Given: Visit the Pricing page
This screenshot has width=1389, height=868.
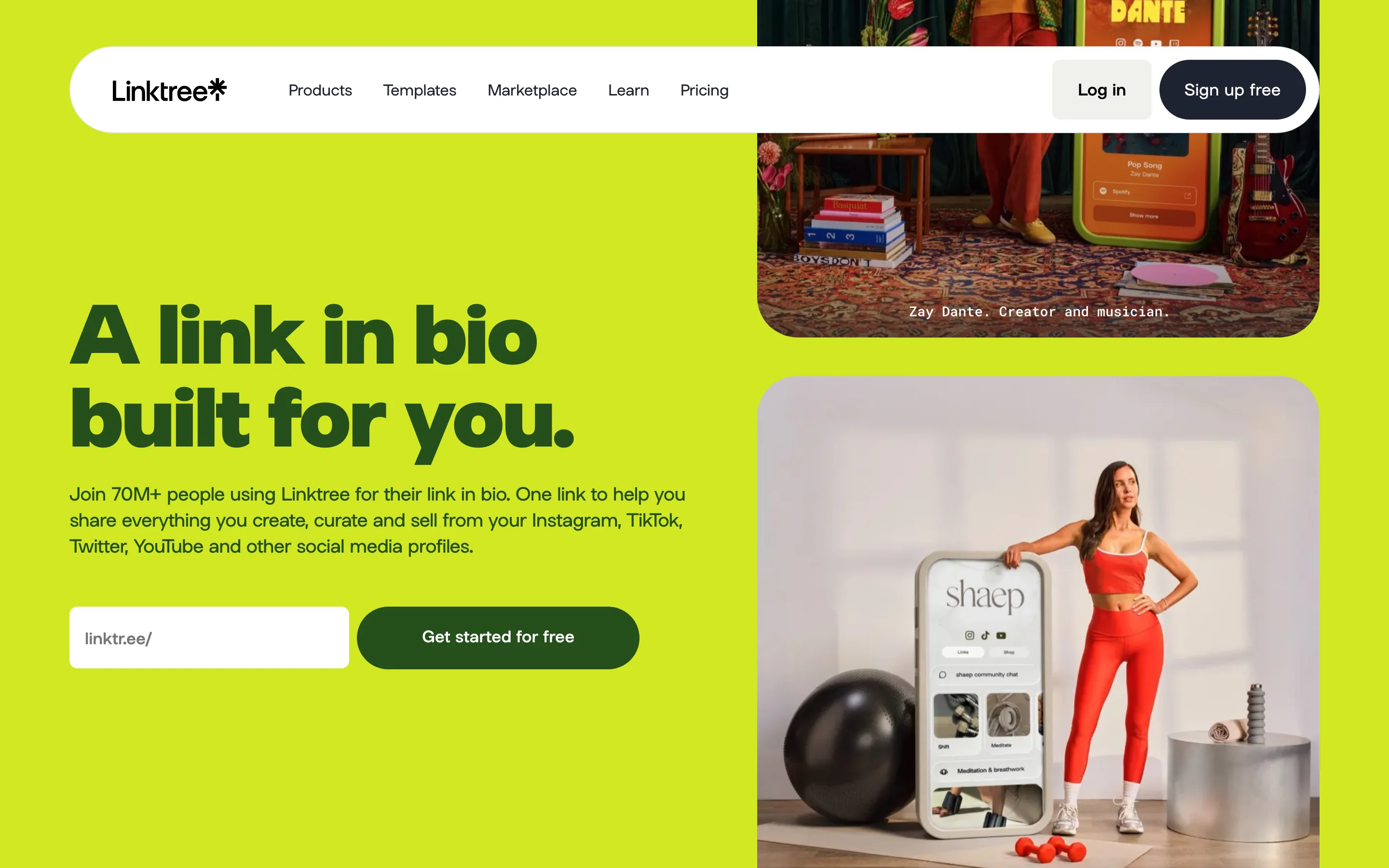Looking at the screenshot, I should [704, 90].
